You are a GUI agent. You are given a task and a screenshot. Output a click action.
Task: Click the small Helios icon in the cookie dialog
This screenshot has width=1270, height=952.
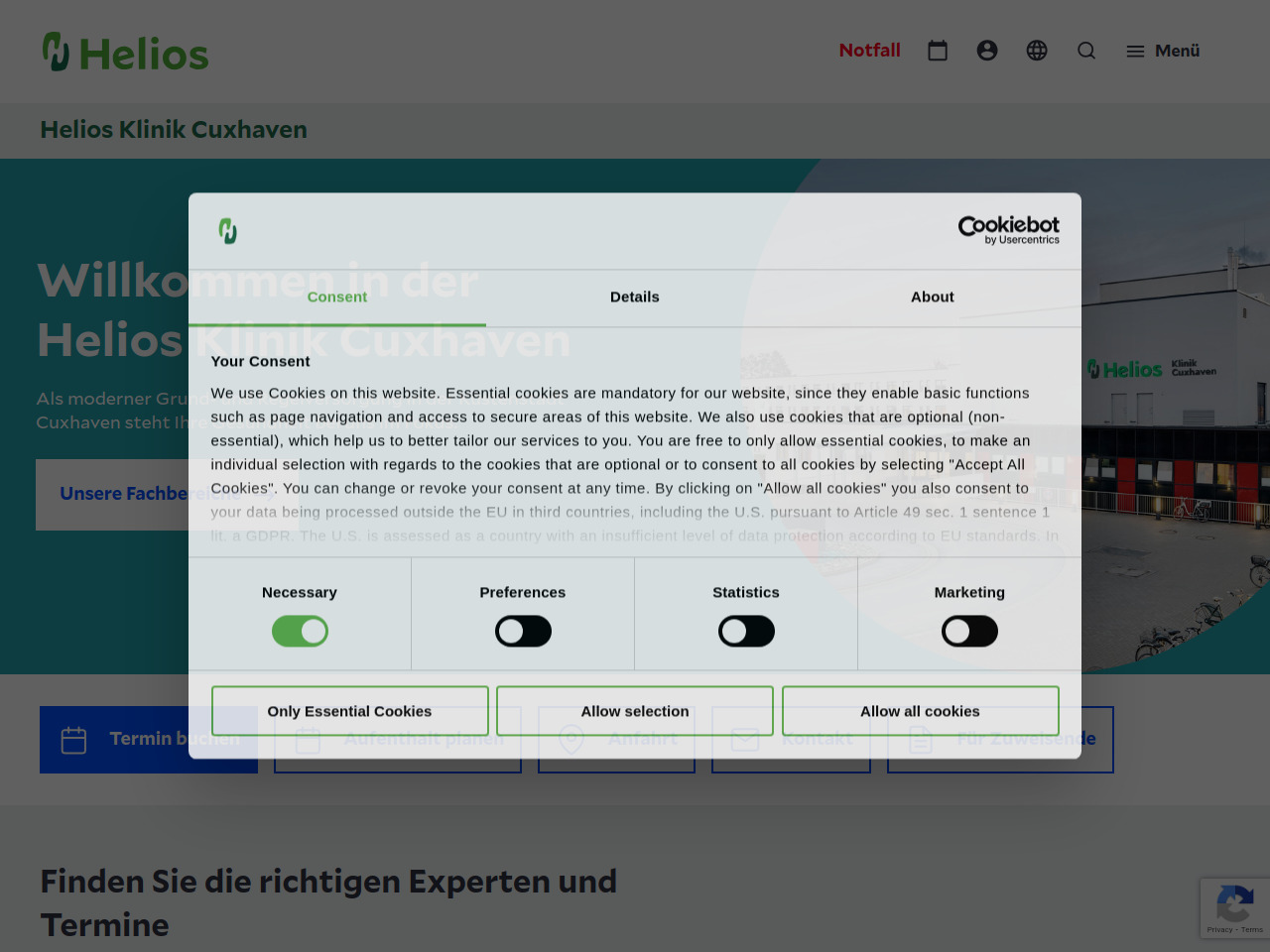(228, 231)
